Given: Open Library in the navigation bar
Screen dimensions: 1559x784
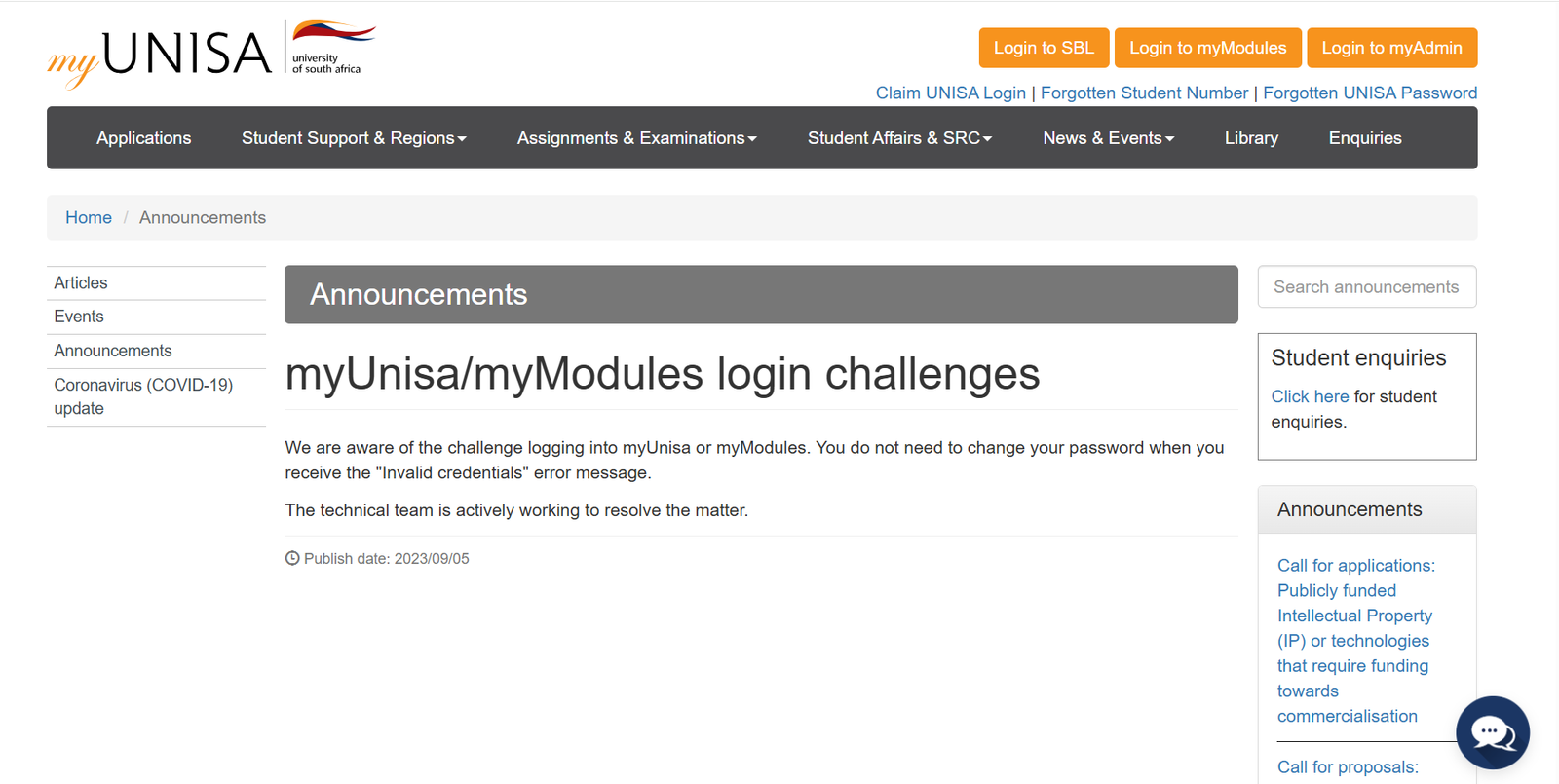Looking at the screenshot, I should coord(1251,138).
